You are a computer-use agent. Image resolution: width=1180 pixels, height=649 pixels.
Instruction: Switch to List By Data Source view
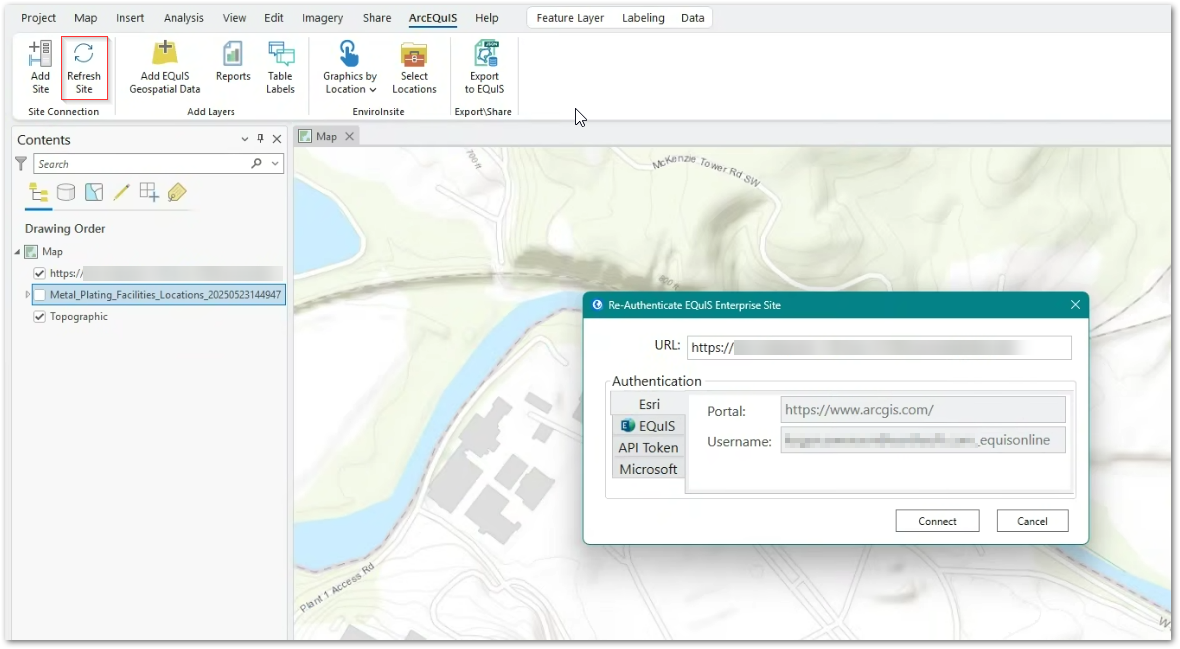coord(66,192)
